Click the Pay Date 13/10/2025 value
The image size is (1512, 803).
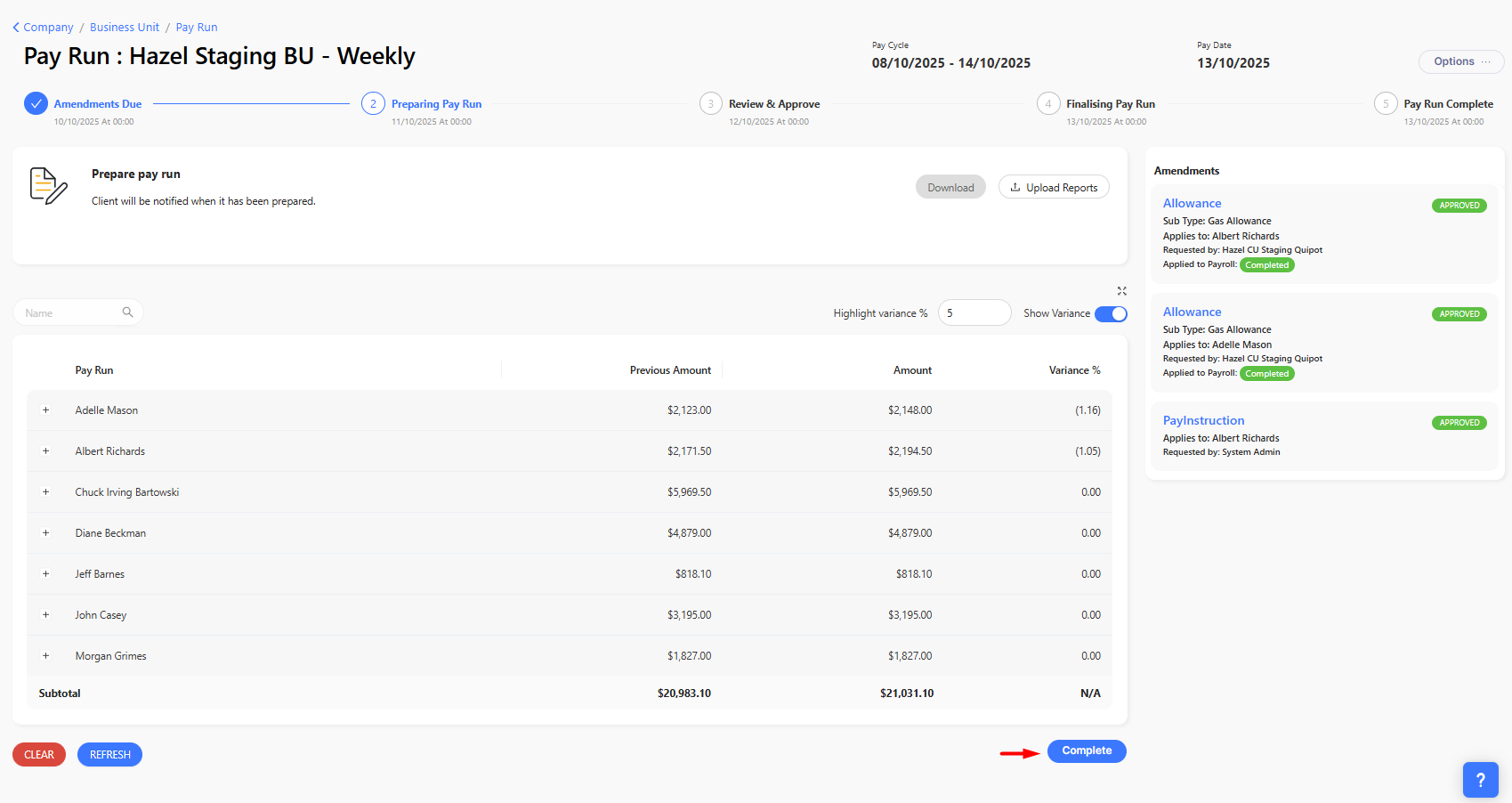tap(1233, 63)
